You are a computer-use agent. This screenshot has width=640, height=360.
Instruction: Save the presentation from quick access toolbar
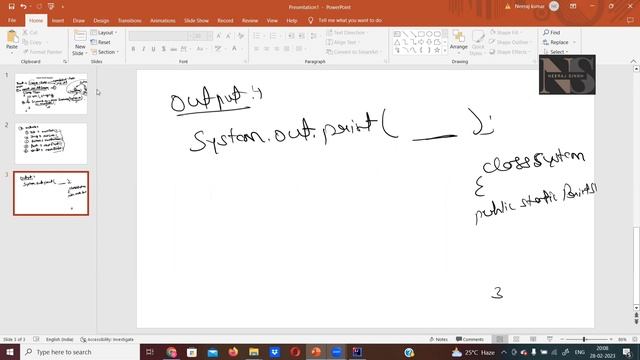coord(11,7)
